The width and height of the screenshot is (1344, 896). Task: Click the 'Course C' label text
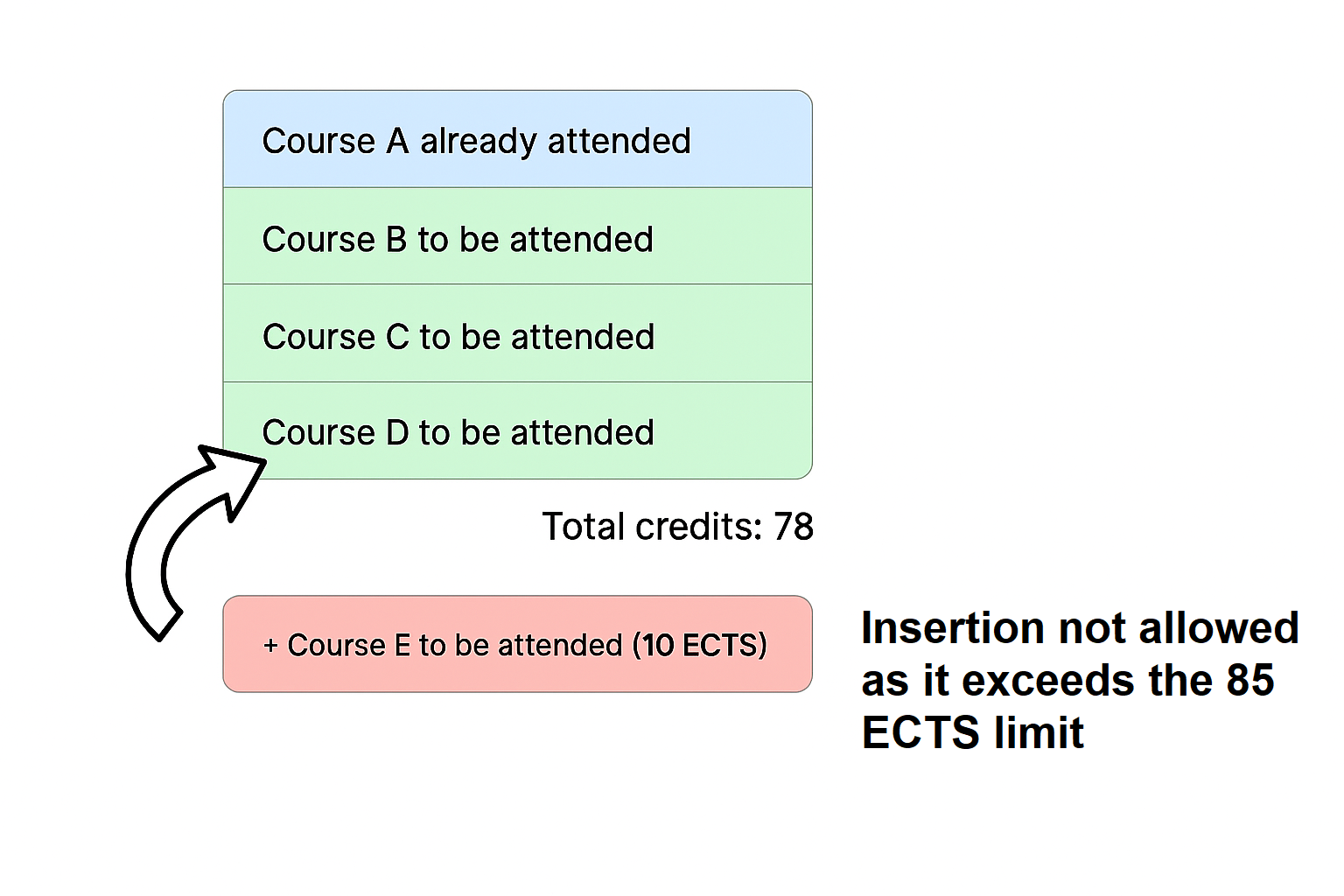(x=335, y=337)
